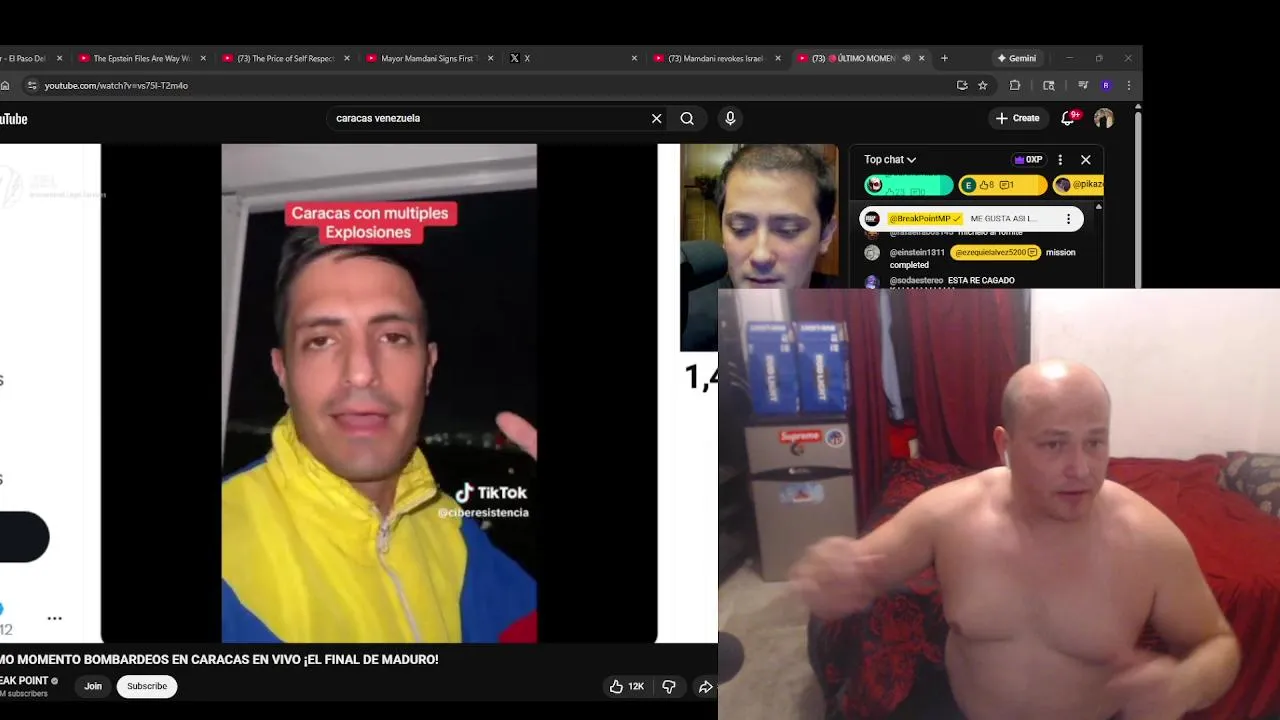Bookmark this page with the star icon
The height and width of the screenshot is (720, 1280).
pyautogui.click(x=983, y=86)
